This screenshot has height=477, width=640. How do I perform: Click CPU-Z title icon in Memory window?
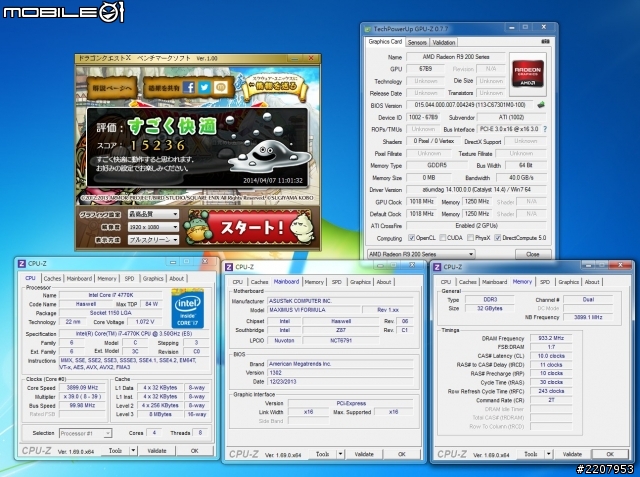[437, 267]
